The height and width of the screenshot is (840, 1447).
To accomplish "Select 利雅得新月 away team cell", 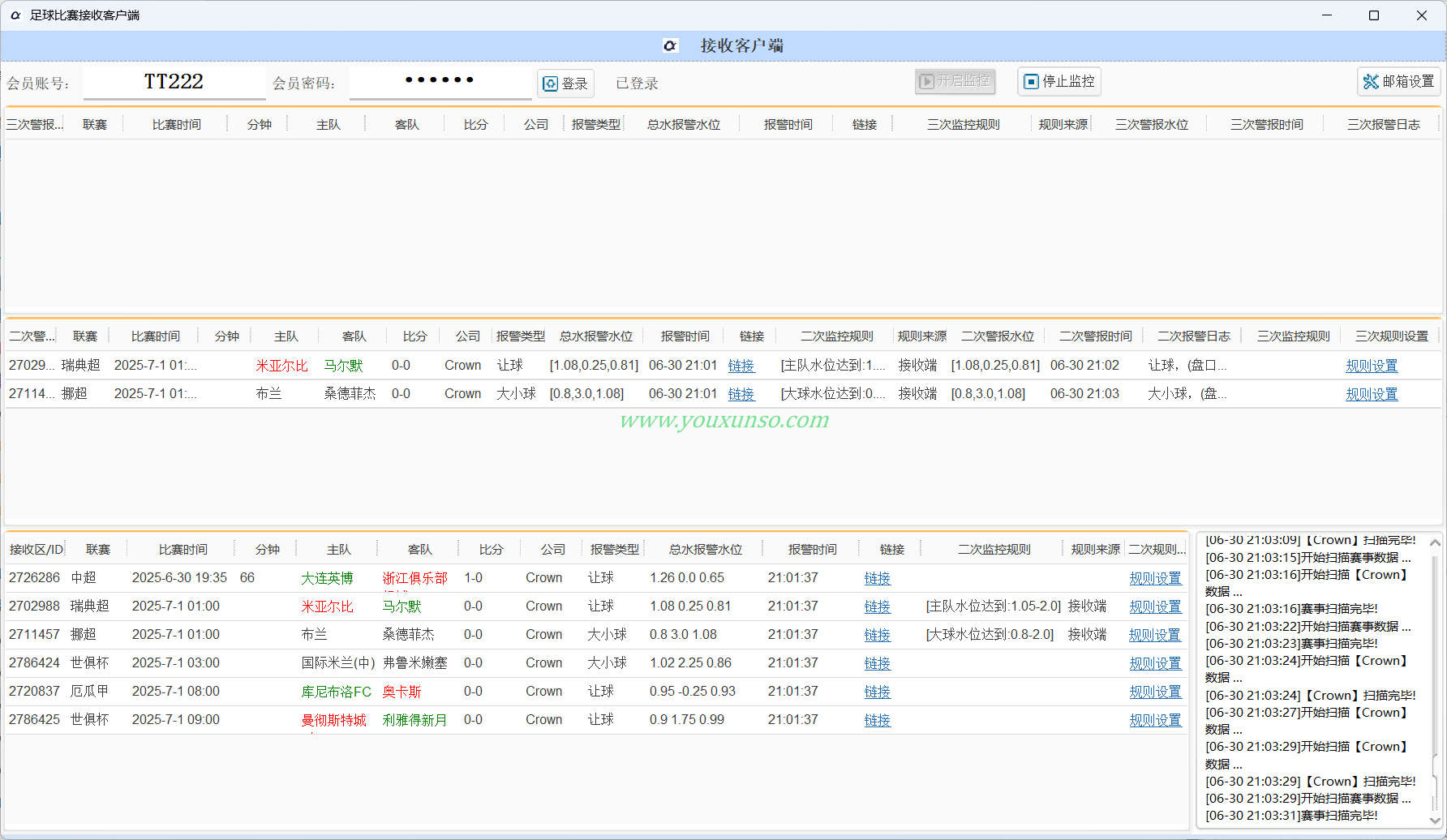I will (x=415, y=720).
